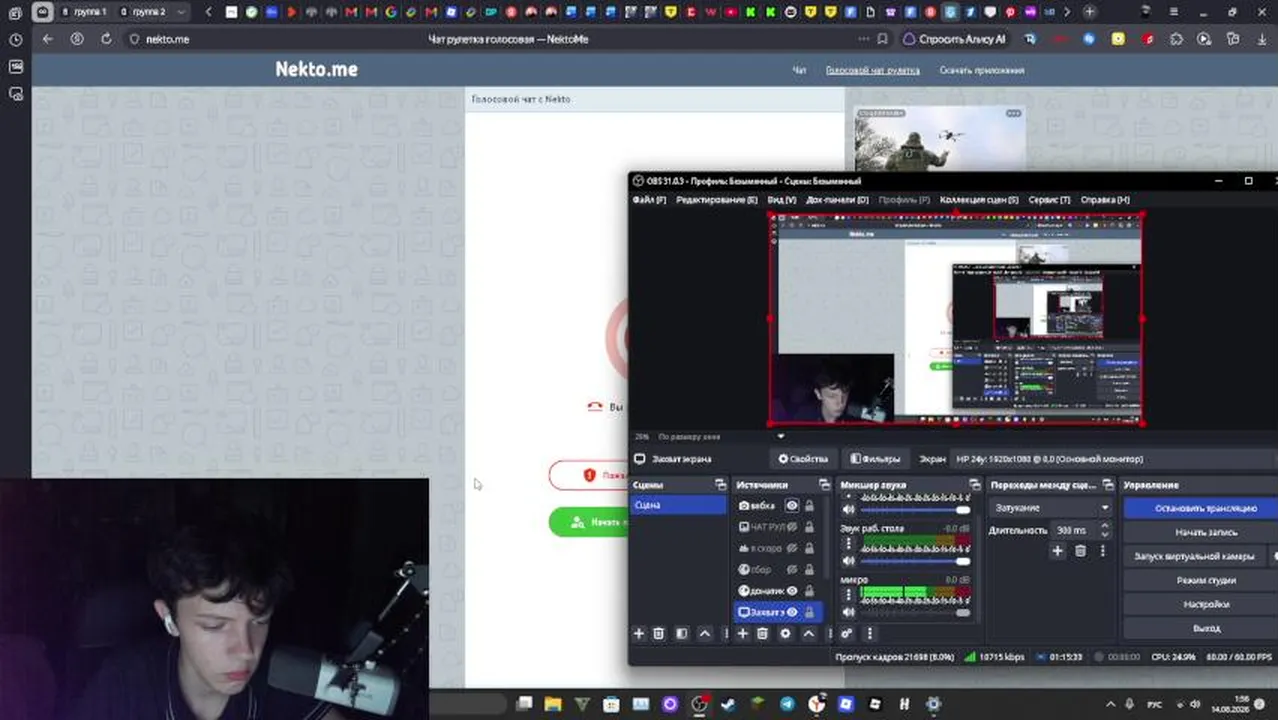Screen dimensions: 1278x720
Task: Open OBS Док-панели menu
Action: [837, 200]
